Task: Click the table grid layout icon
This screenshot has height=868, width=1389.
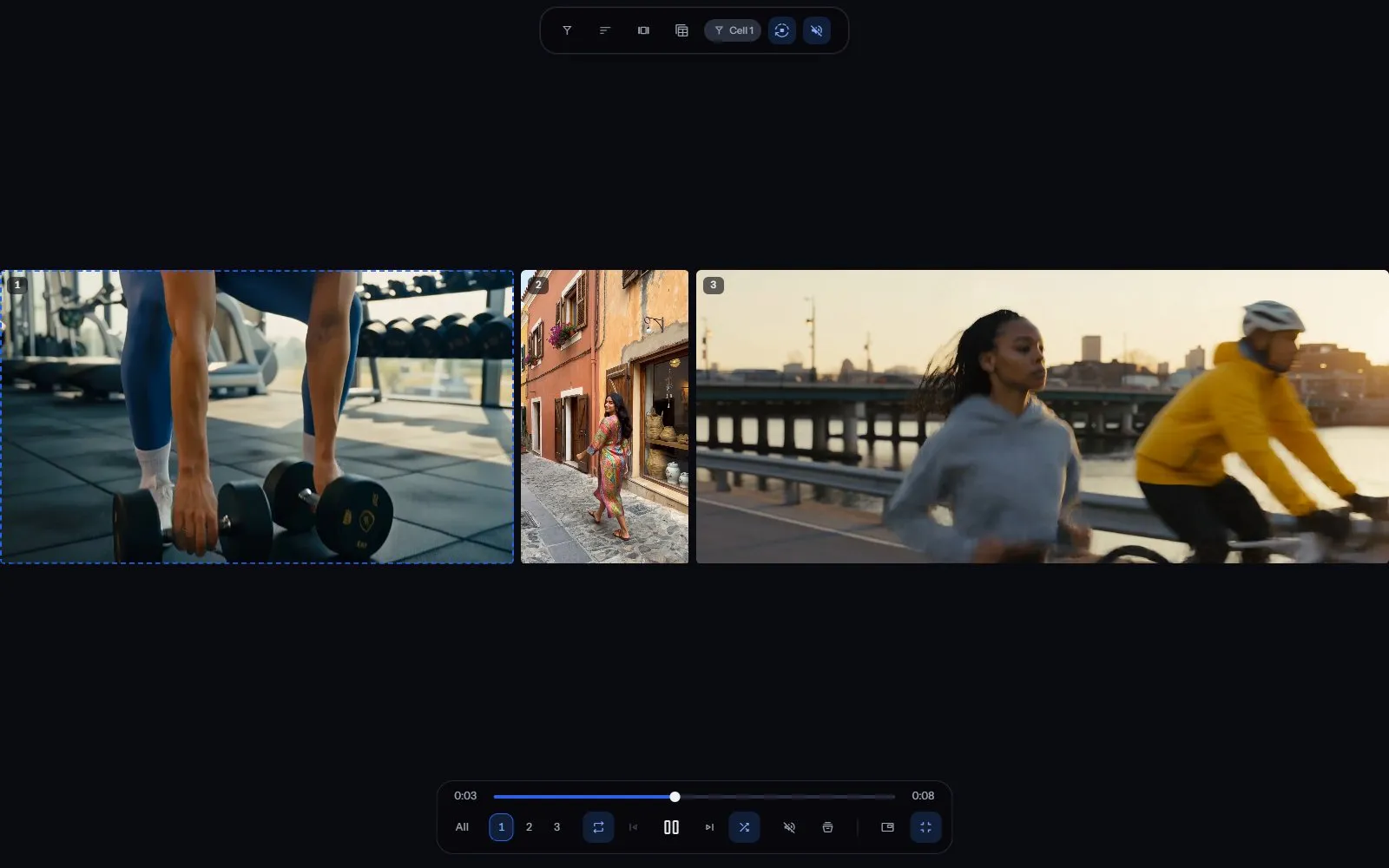Action: click(681, 30)
